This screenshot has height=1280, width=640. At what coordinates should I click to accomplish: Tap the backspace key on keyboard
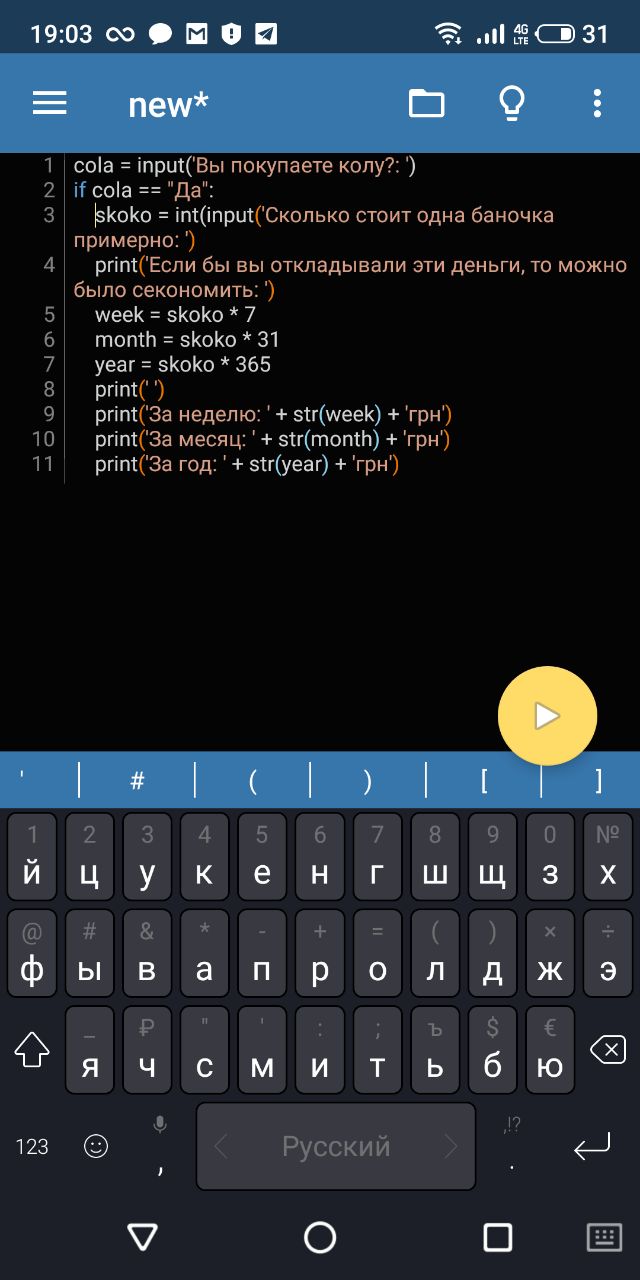607,1050
